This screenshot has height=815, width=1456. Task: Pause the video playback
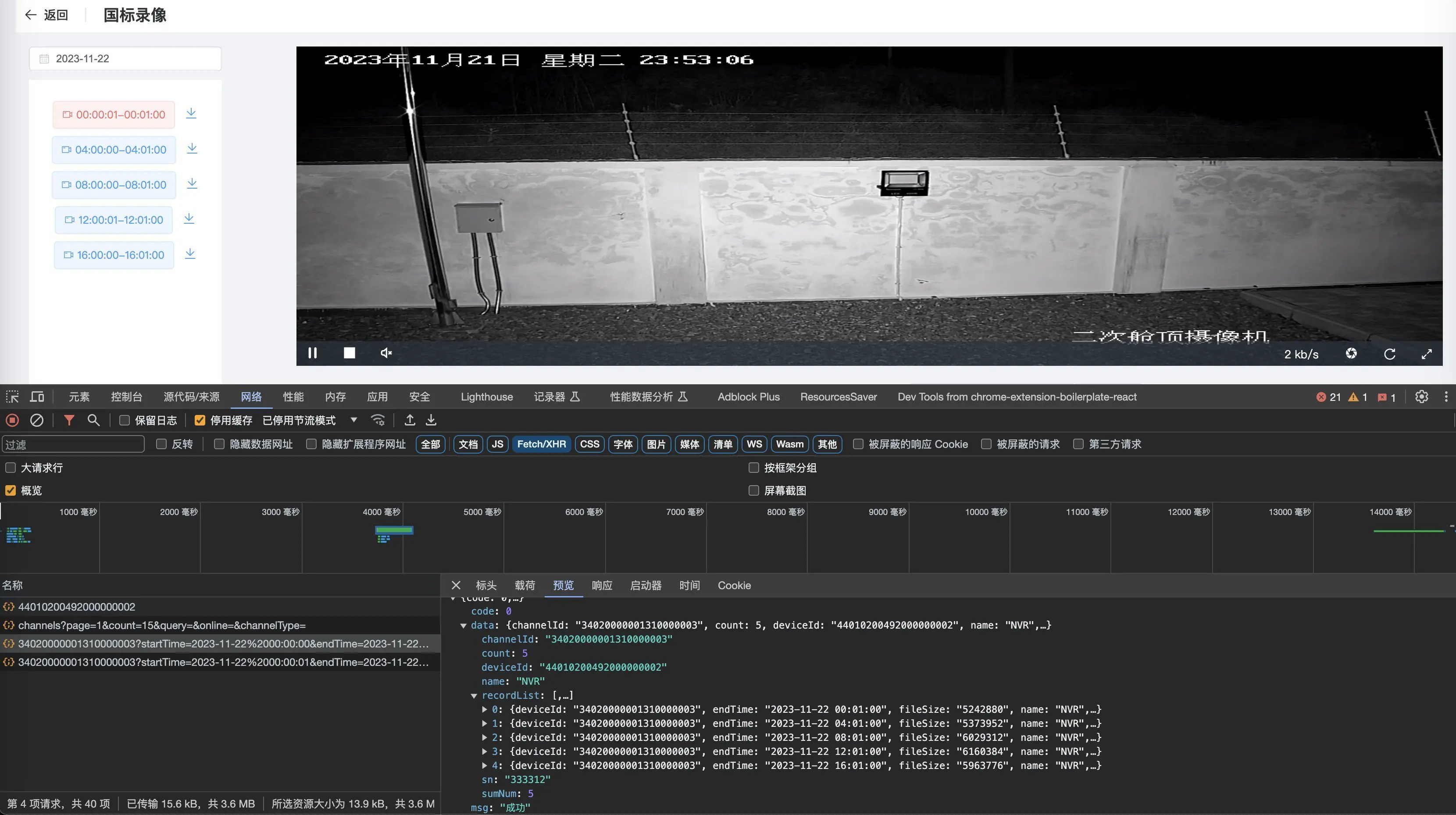[x=313, y=353]
